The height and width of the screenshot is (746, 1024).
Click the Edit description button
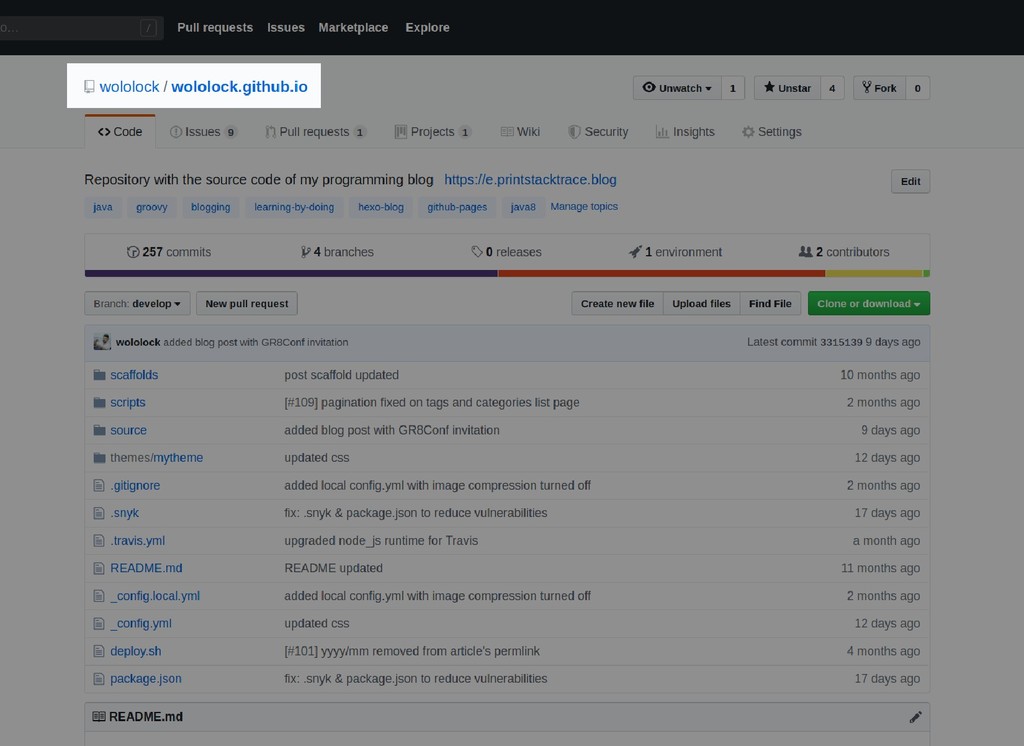tap(910, 182)
